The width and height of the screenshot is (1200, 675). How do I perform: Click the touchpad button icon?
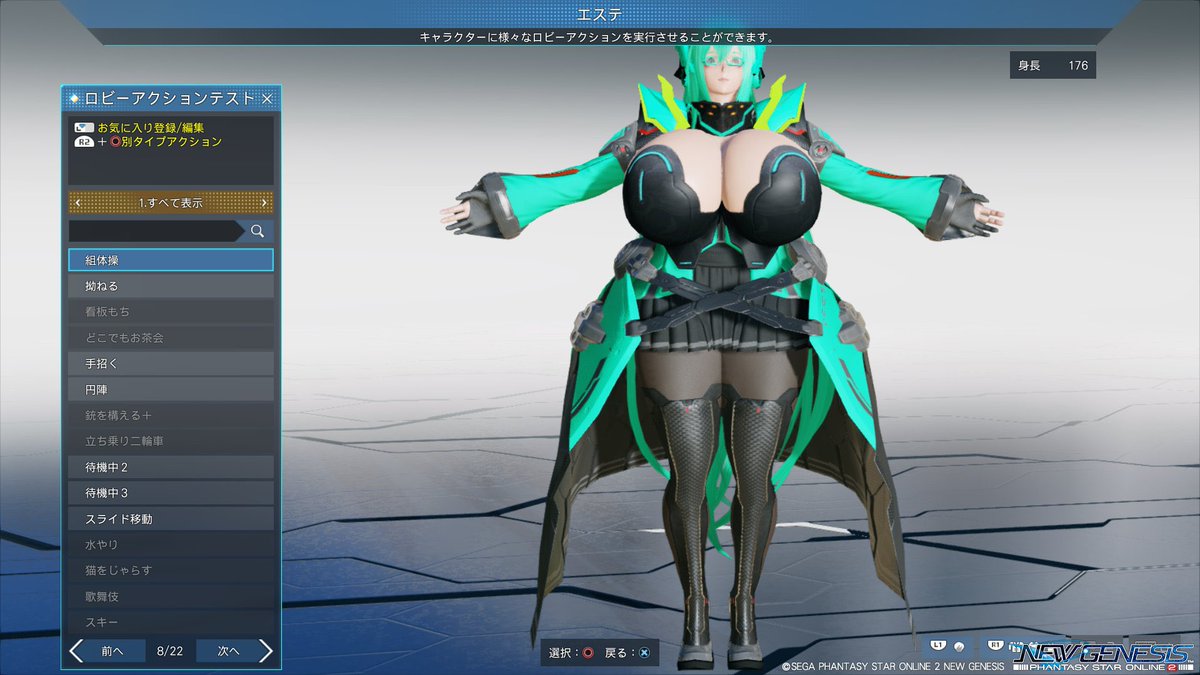pyautogui.click(x=84, y=128)
